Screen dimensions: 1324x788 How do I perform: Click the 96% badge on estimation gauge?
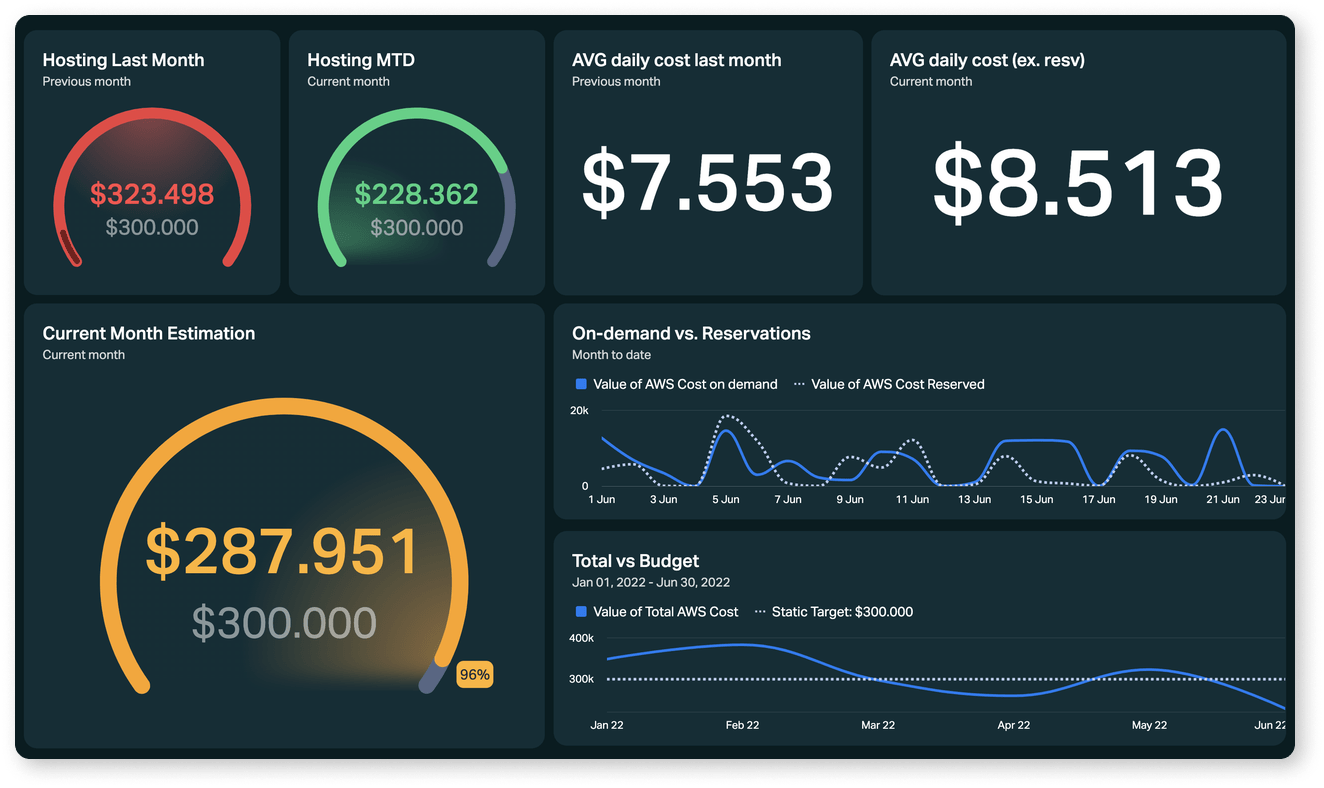[474, 675]
